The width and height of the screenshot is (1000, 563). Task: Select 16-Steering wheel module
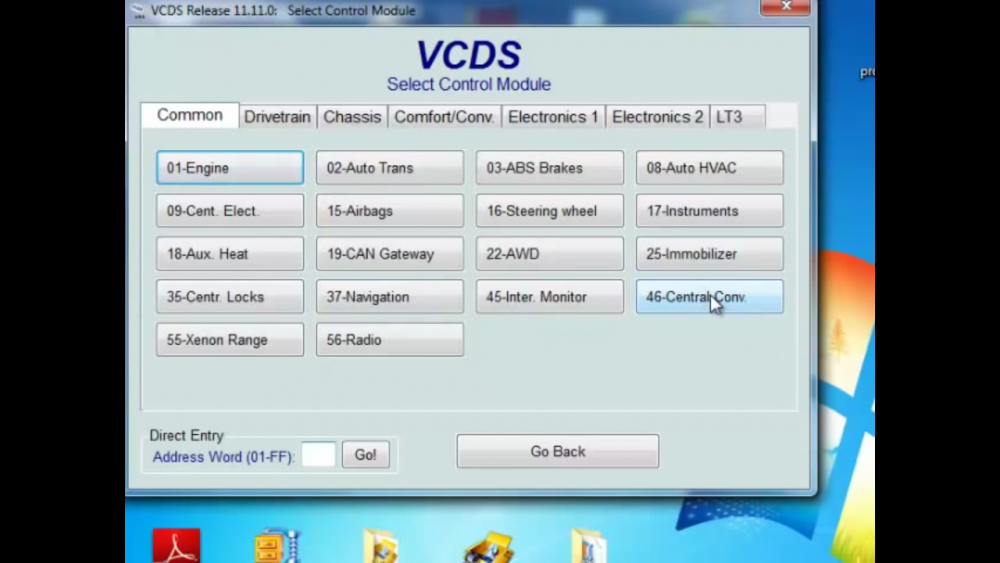pos(550,211)
